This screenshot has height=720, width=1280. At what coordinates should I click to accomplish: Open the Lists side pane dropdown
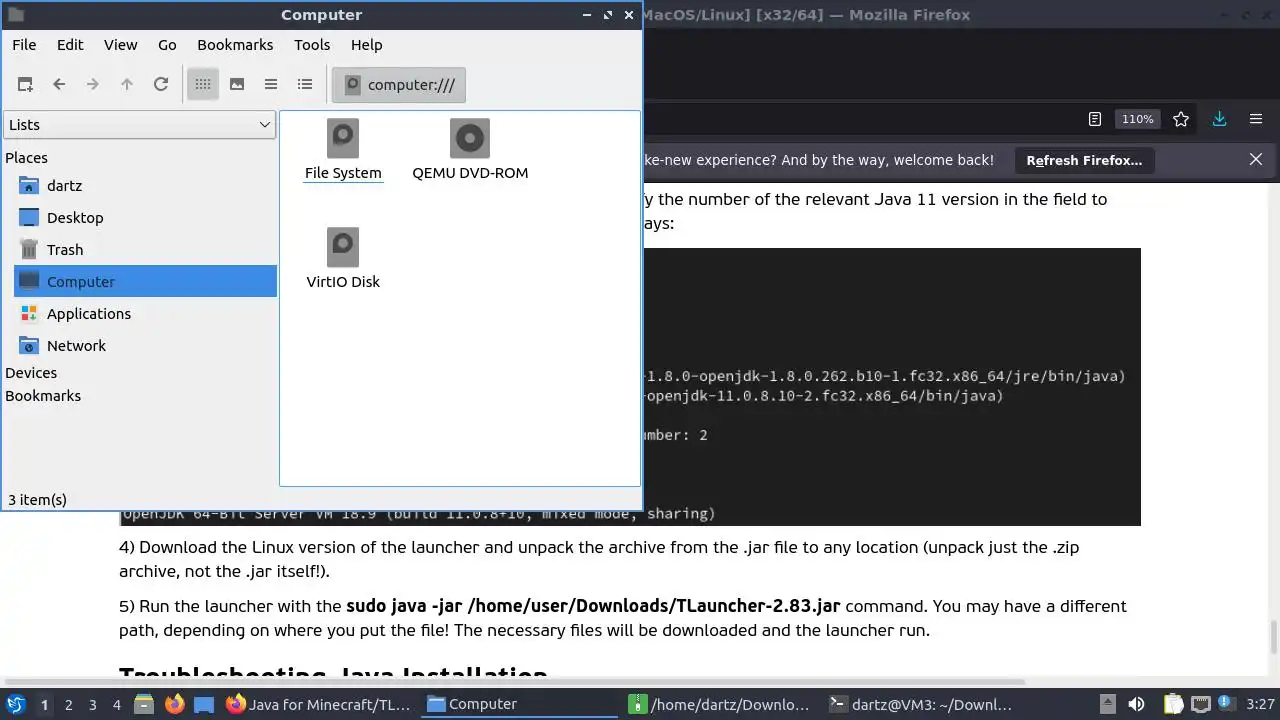pos(139,124)
